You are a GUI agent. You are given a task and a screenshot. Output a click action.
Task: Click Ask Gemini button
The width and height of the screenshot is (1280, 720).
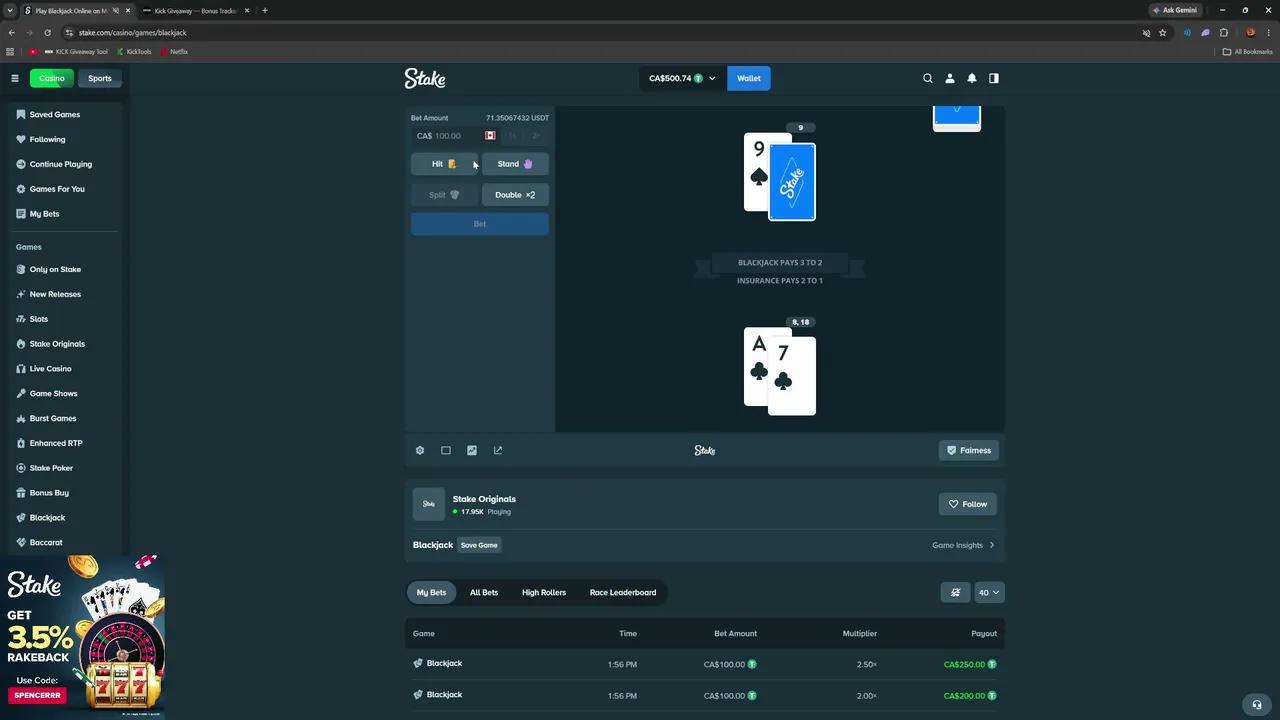pyautogui.click(x=1174, y=10)
